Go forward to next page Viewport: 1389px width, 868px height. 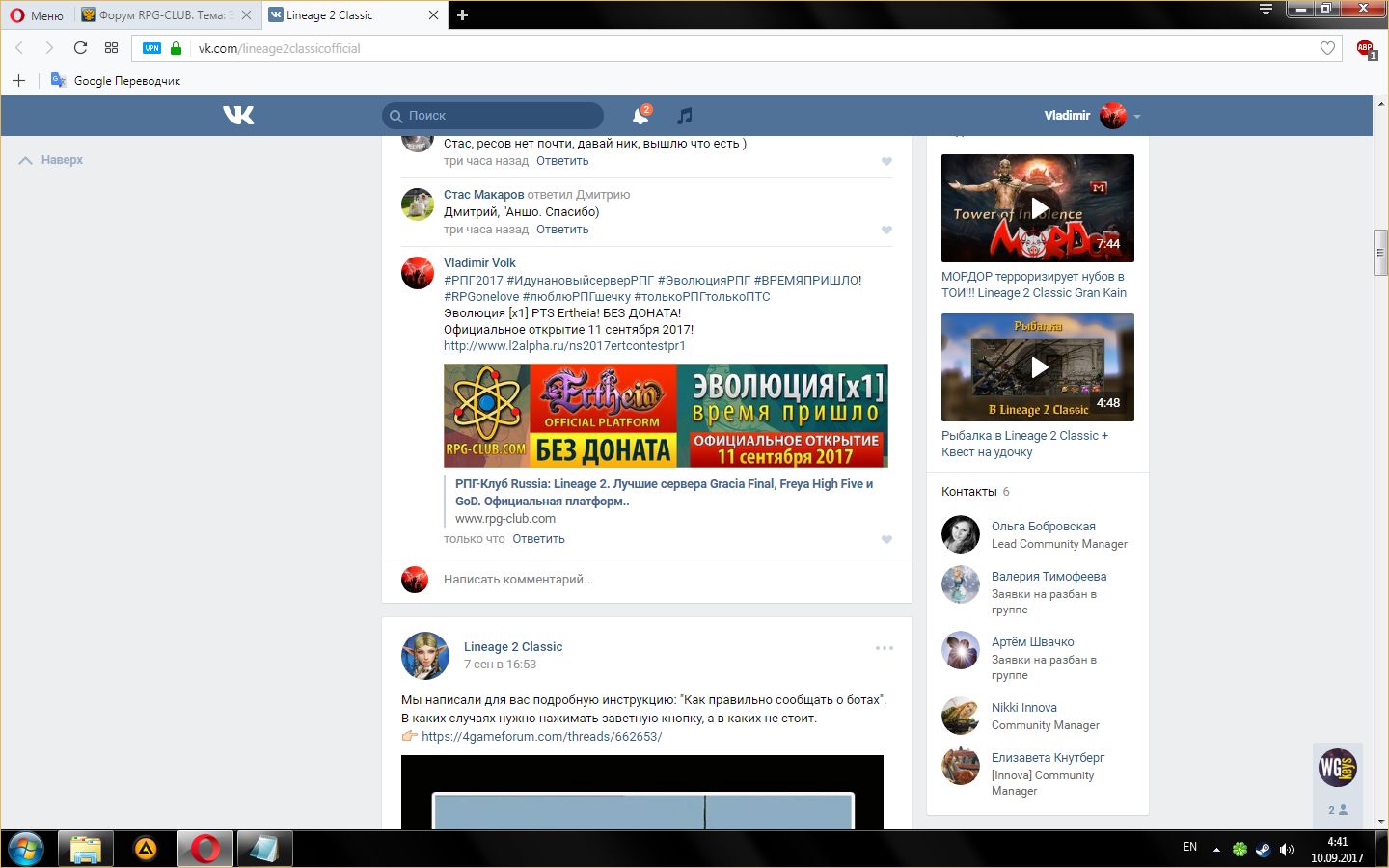49,48
